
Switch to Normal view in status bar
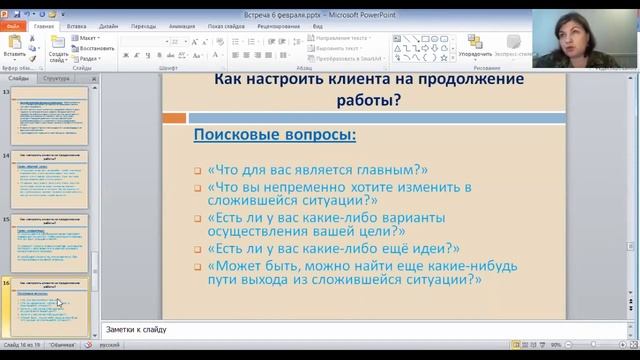(516, 345)
